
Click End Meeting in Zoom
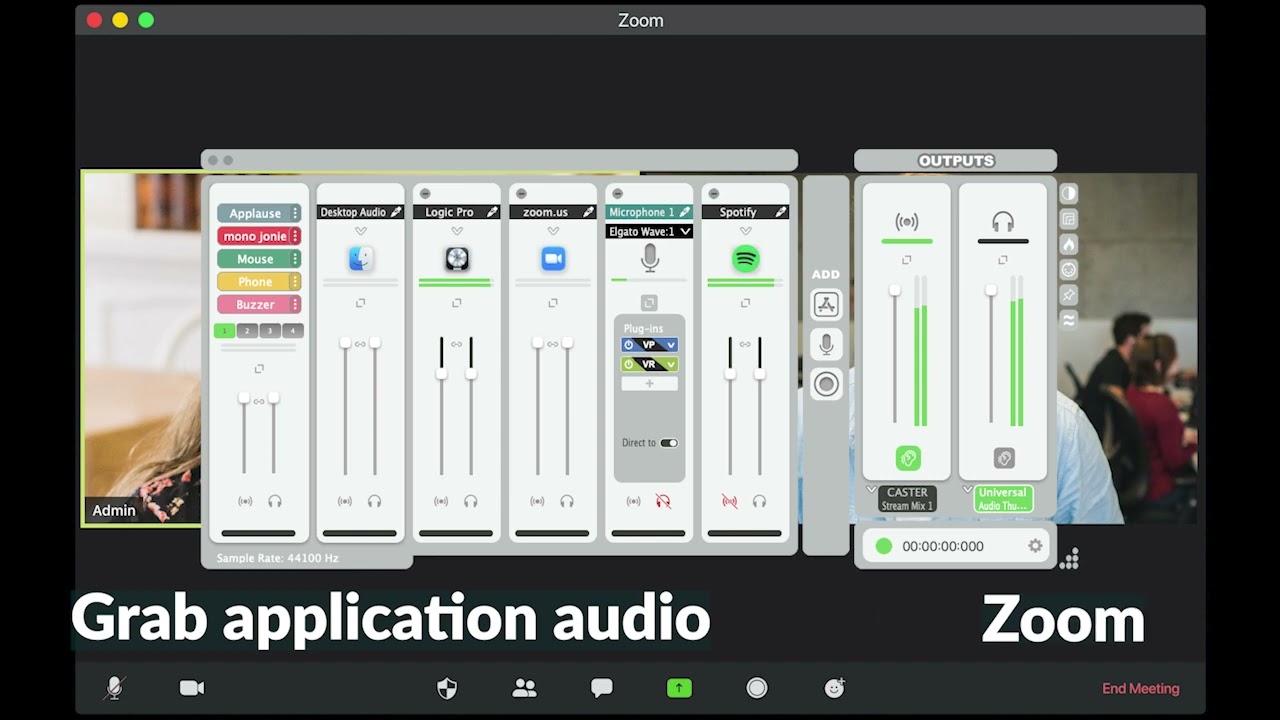[x=1140, y=688]
